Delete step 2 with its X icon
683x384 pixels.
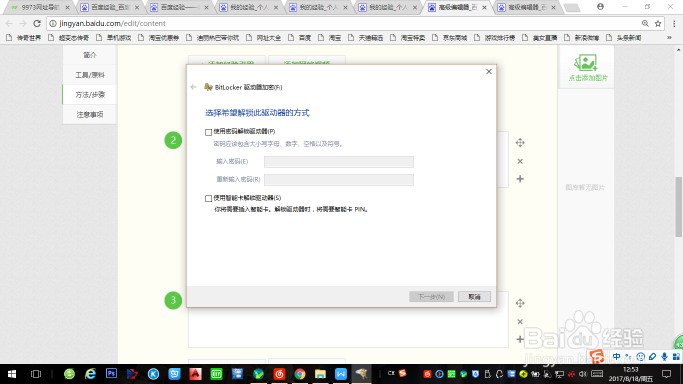(520, 162)
